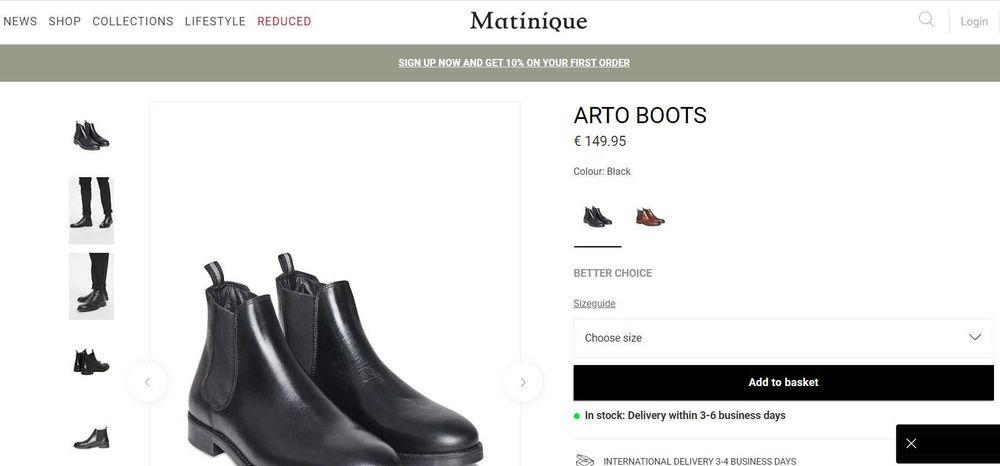Click the sign-up 10% off banner

coord(514,63)
